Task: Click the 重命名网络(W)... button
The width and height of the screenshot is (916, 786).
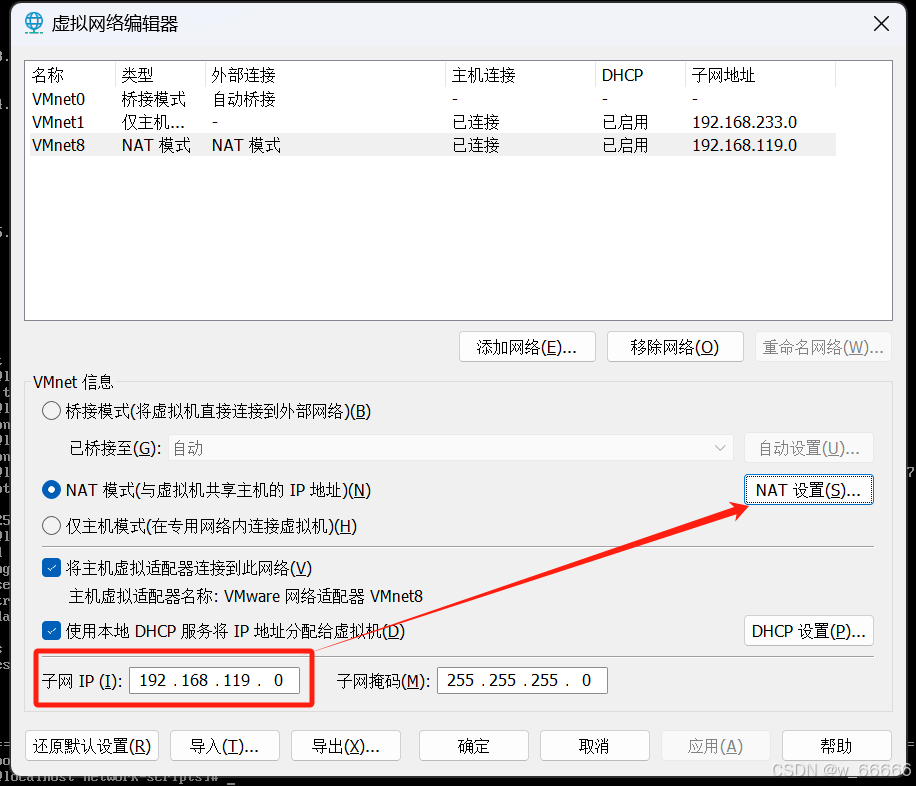Action: click(x=823, y=347)
